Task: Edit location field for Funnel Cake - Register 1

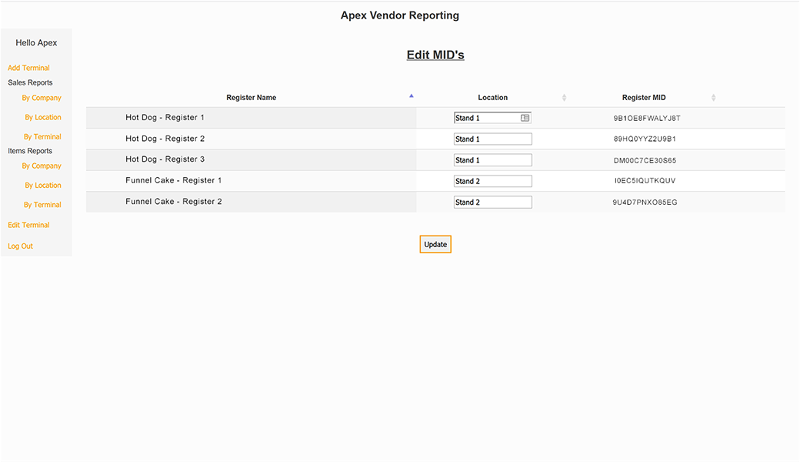Action: [x=493, y=181]
